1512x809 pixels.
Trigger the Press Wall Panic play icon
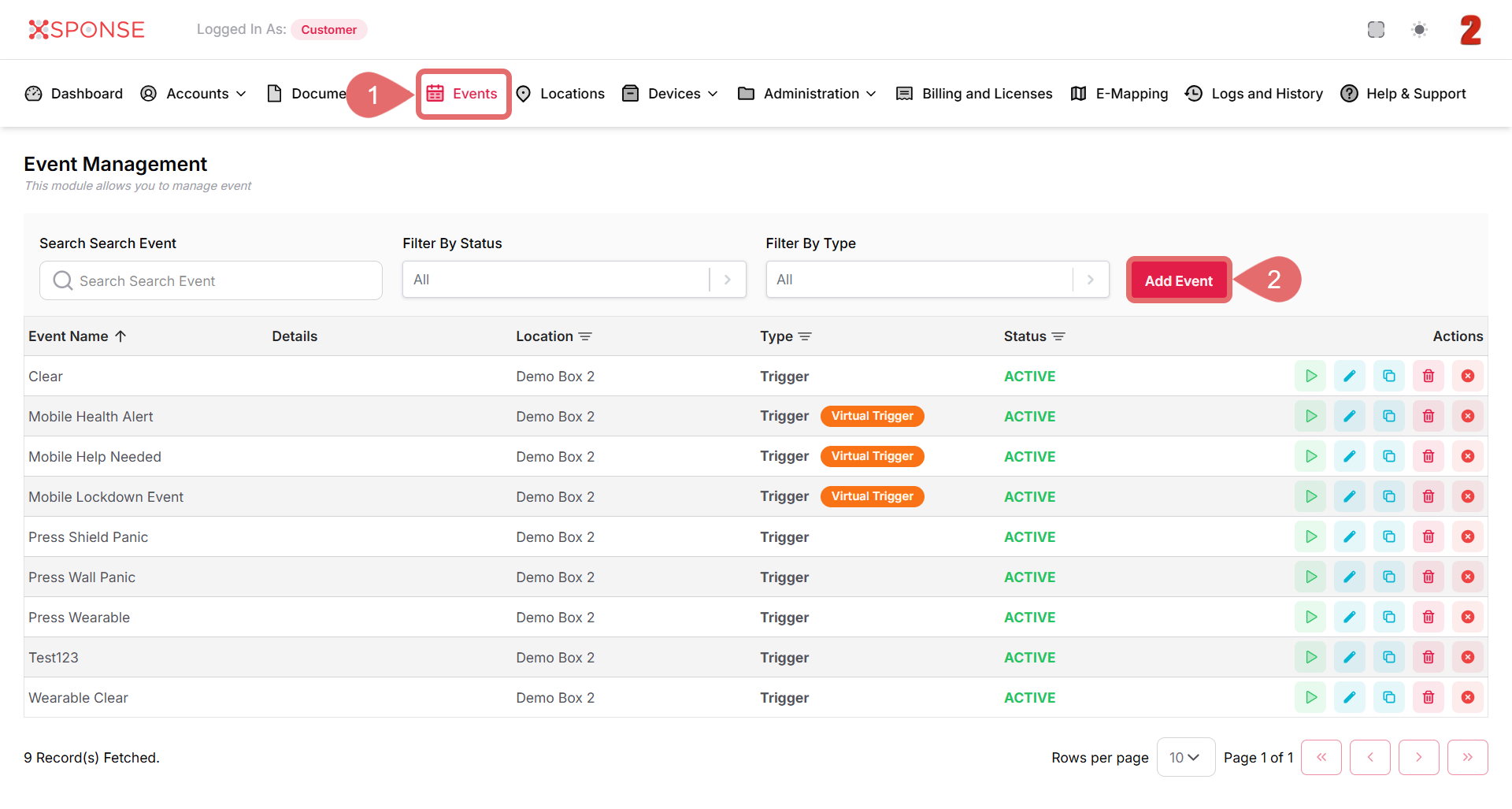[x=1310, y=577]
